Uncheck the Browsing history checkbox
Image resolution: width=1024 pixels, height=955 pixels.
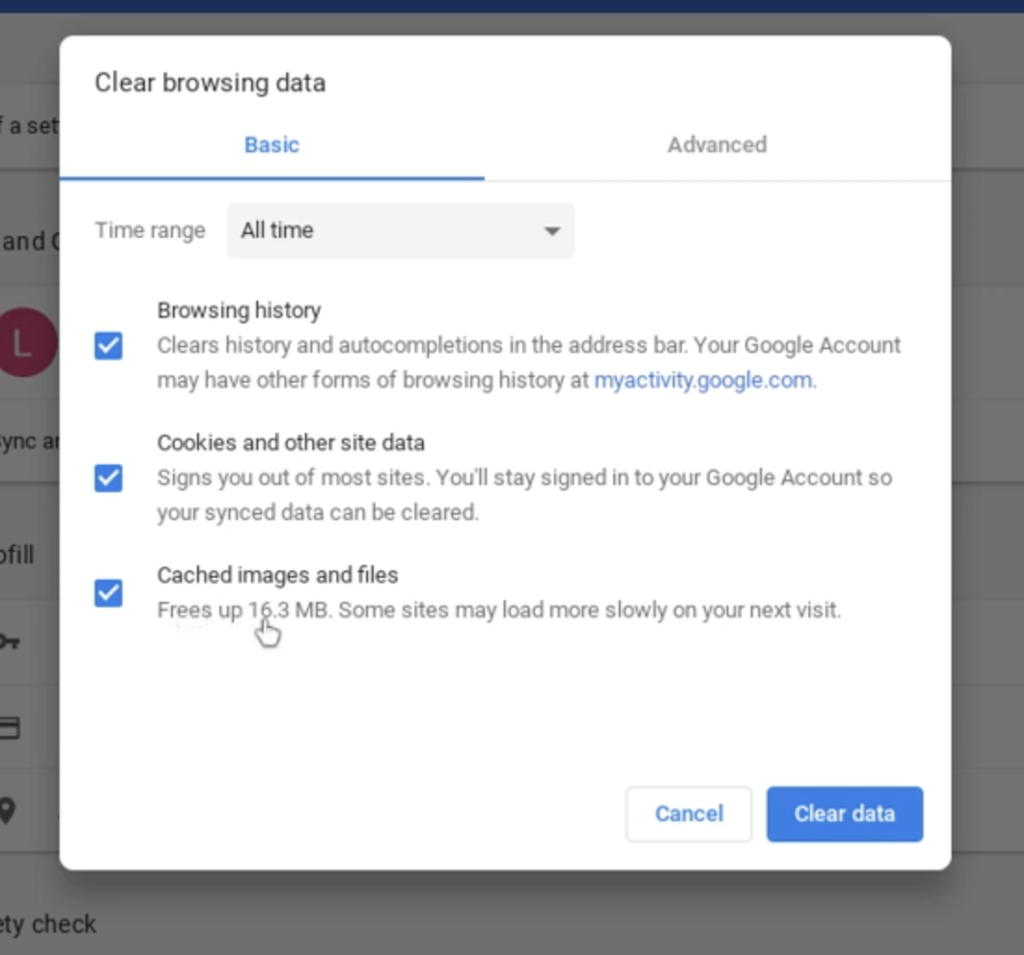click(108, 346)
